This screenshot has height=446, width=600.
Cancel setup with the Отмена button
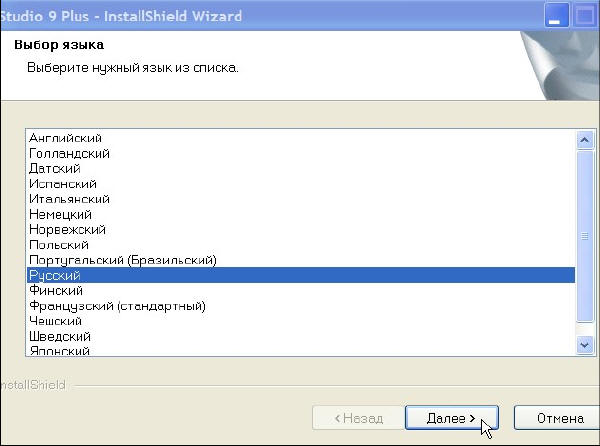tap(559, 418)
